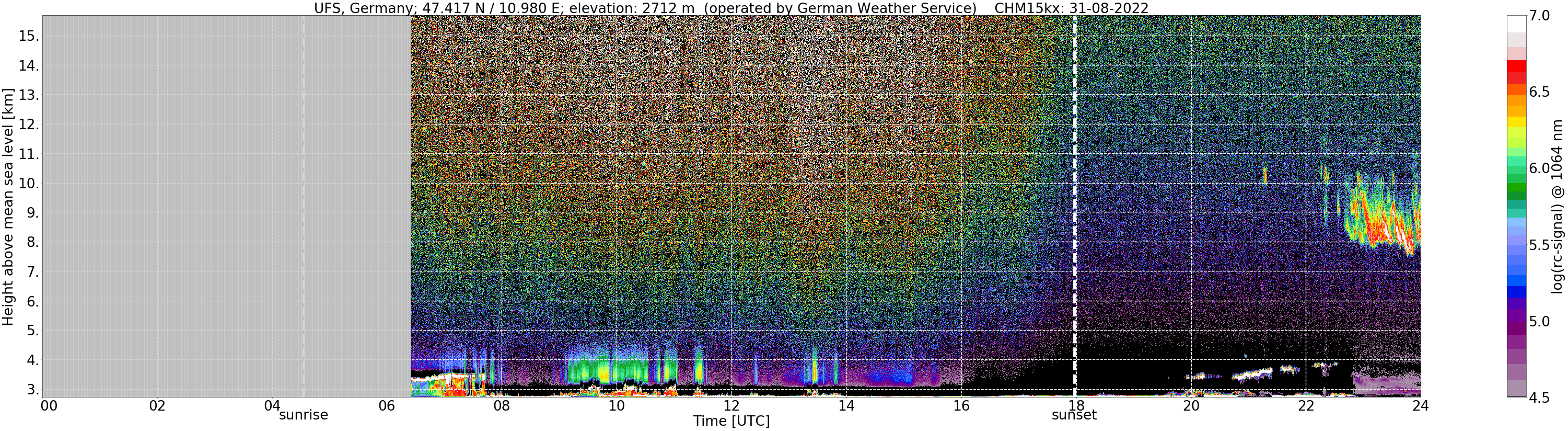Image resolution: width=1568 pixels, height=431 pixels.
Task: Click the '10' time axis tick label
Action: pyautogui.click(x=617, y=406)
